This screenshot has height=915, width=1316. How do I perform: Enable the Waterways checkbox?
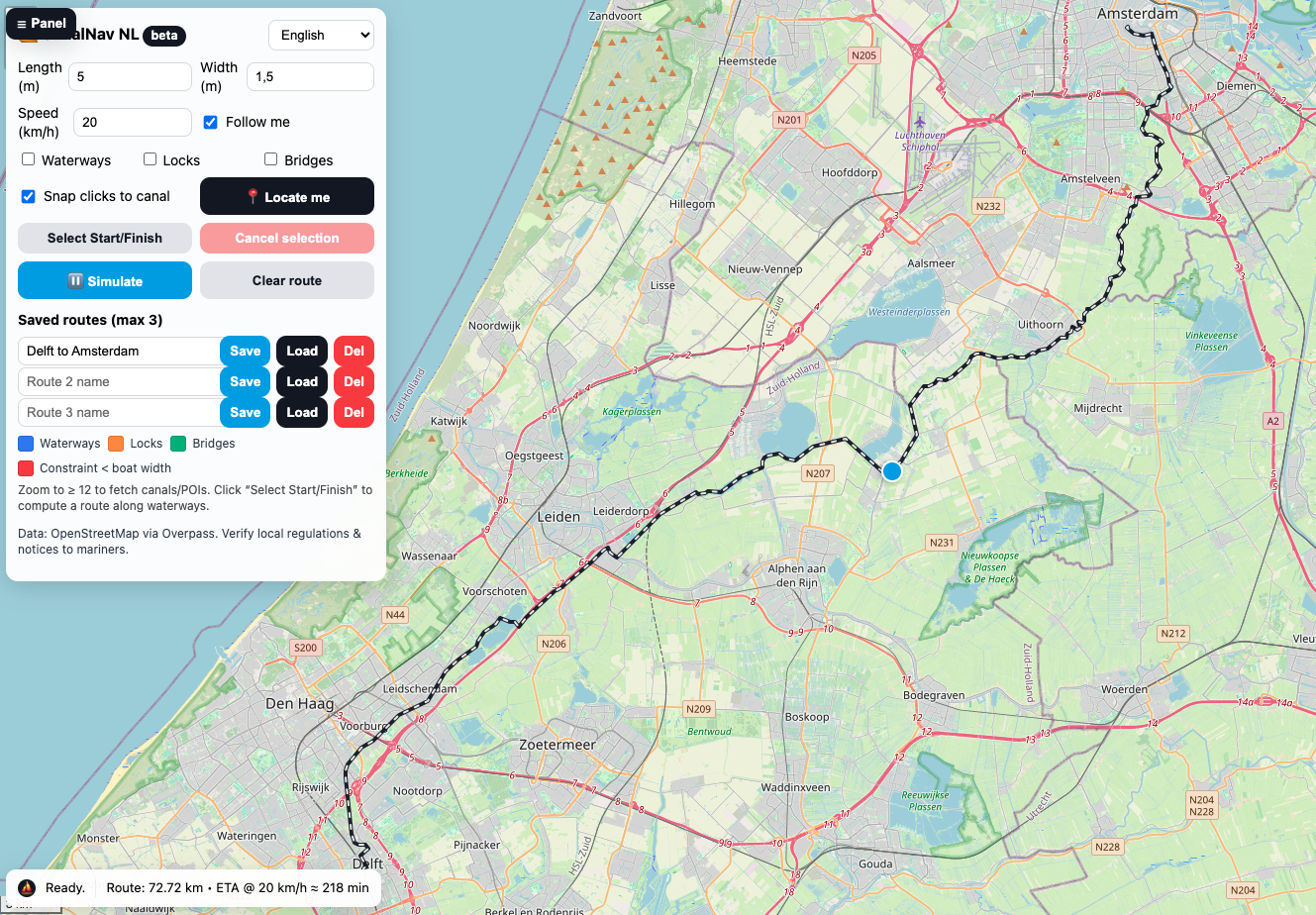pos(28,159)
